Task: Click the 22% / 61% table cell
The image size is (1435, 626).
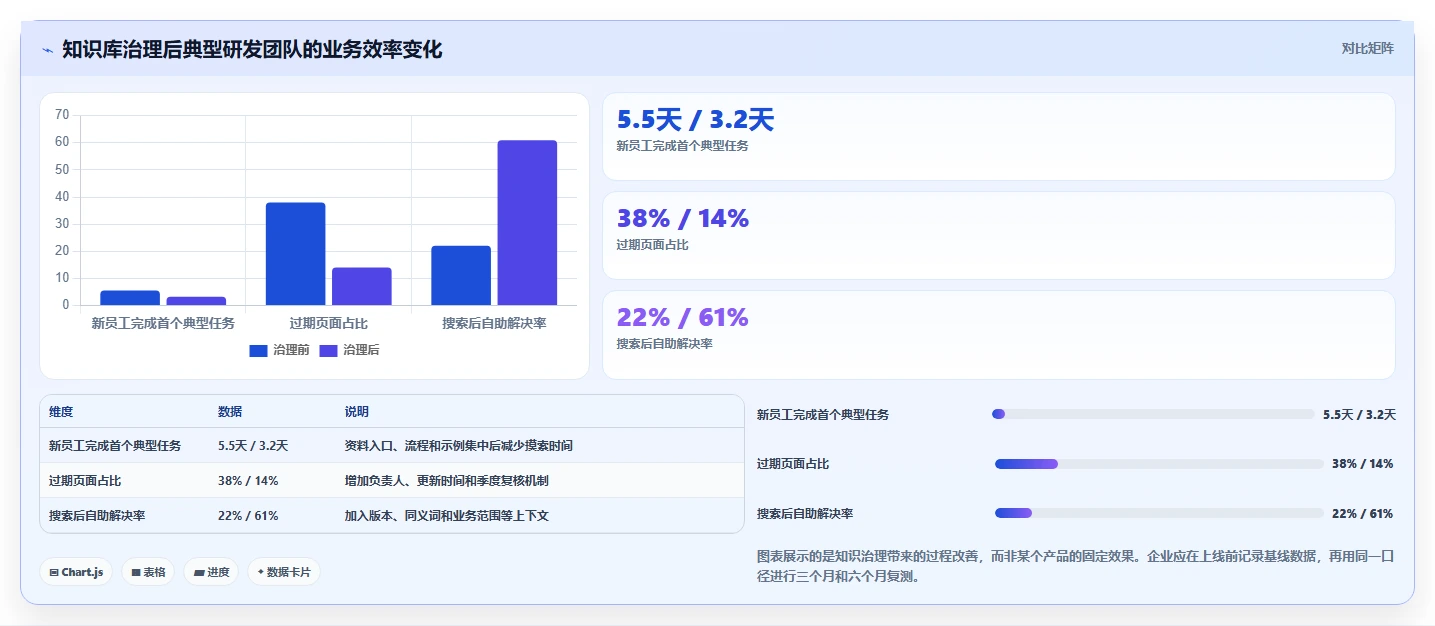Action: point(248,516)
